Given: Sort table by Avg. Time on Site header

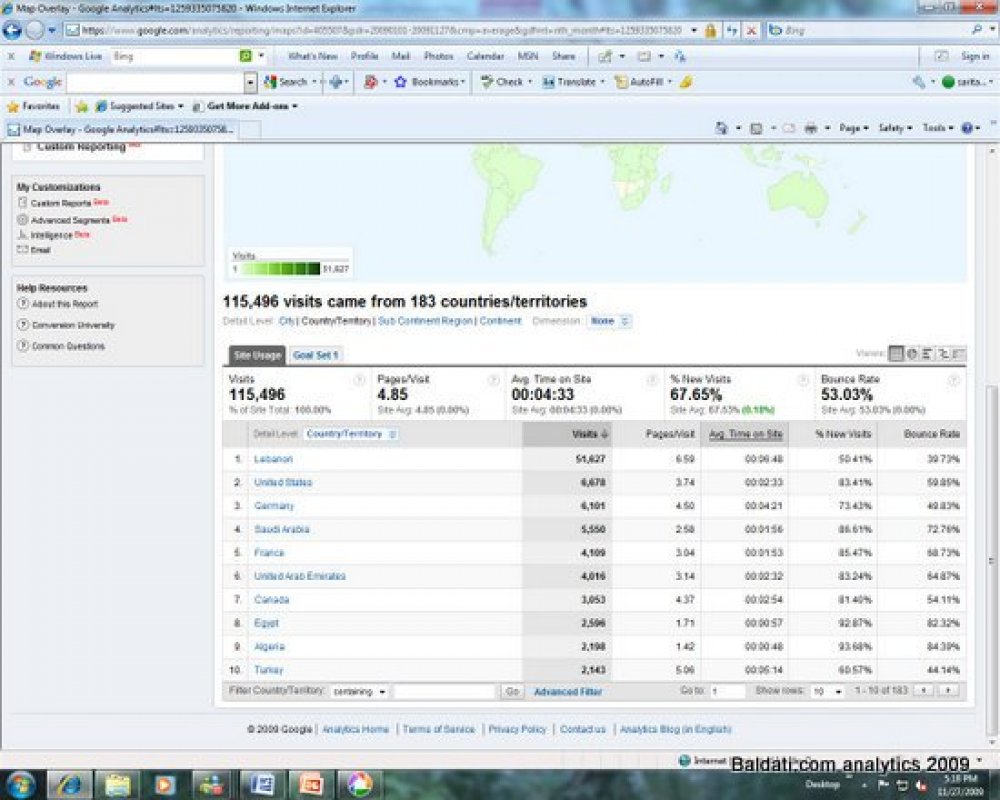Looking at the screenshot, I should [x=746, y=434].
